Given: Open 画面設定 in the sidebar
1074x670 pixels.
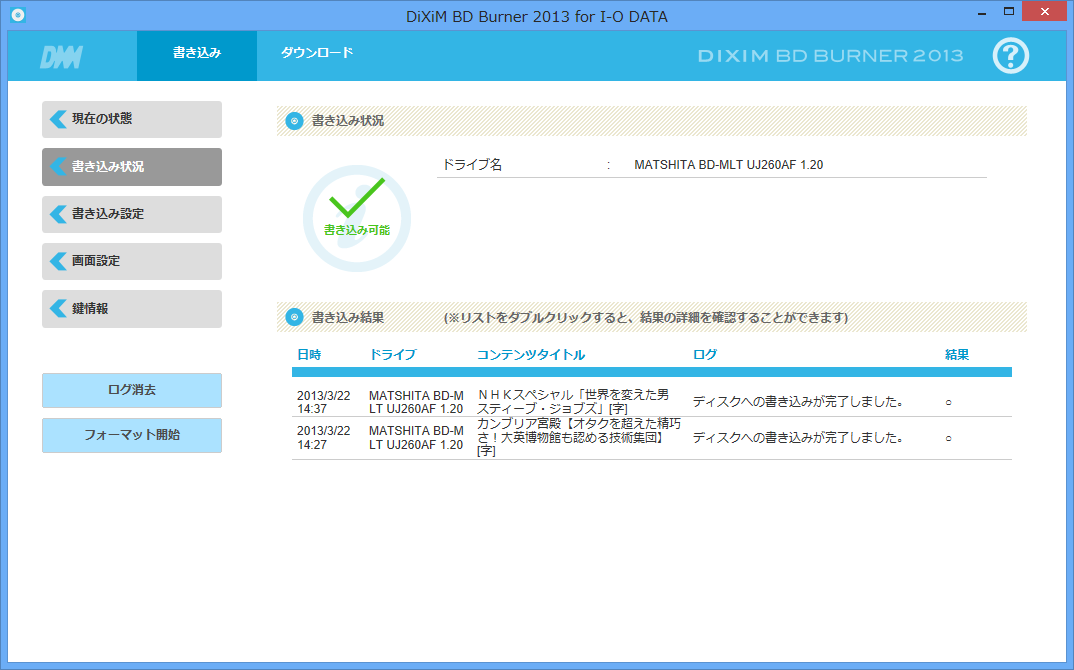Looking at the screenshot, I should point(132,261).
